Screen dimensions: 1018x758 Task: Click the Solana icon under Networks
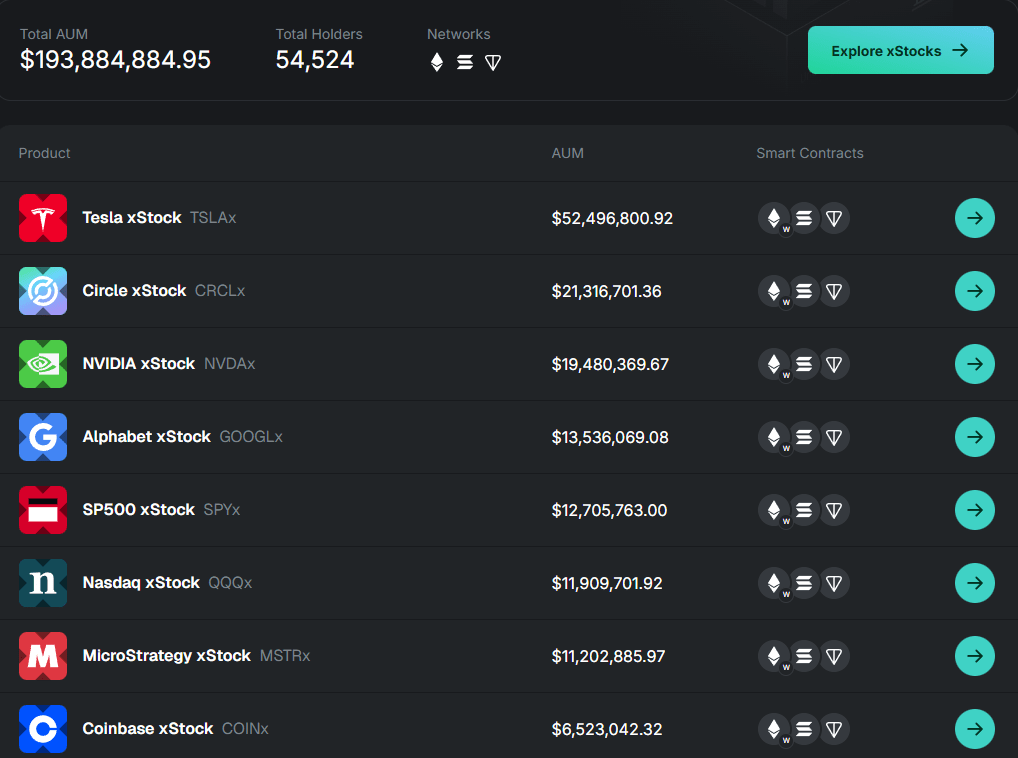(x=464, y=62)
